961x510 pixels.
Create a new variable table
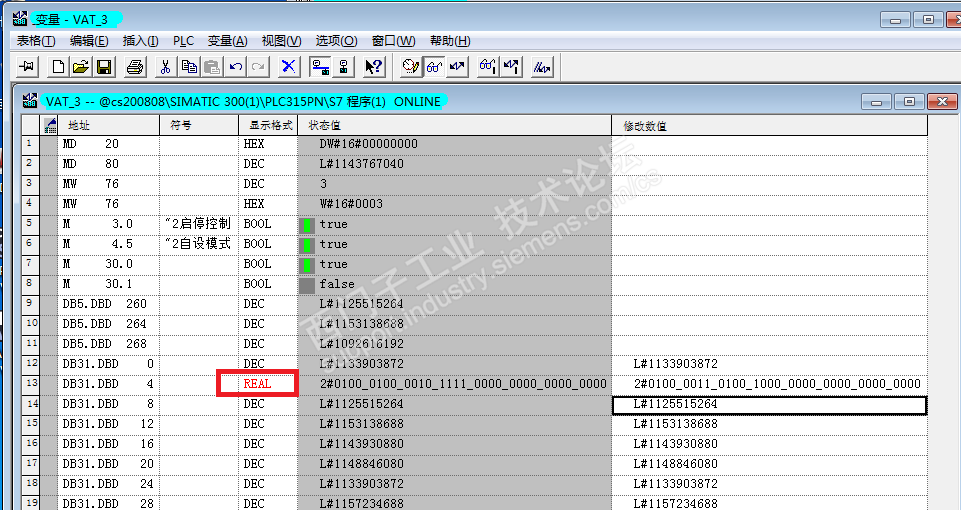click(x=58, y=66)
